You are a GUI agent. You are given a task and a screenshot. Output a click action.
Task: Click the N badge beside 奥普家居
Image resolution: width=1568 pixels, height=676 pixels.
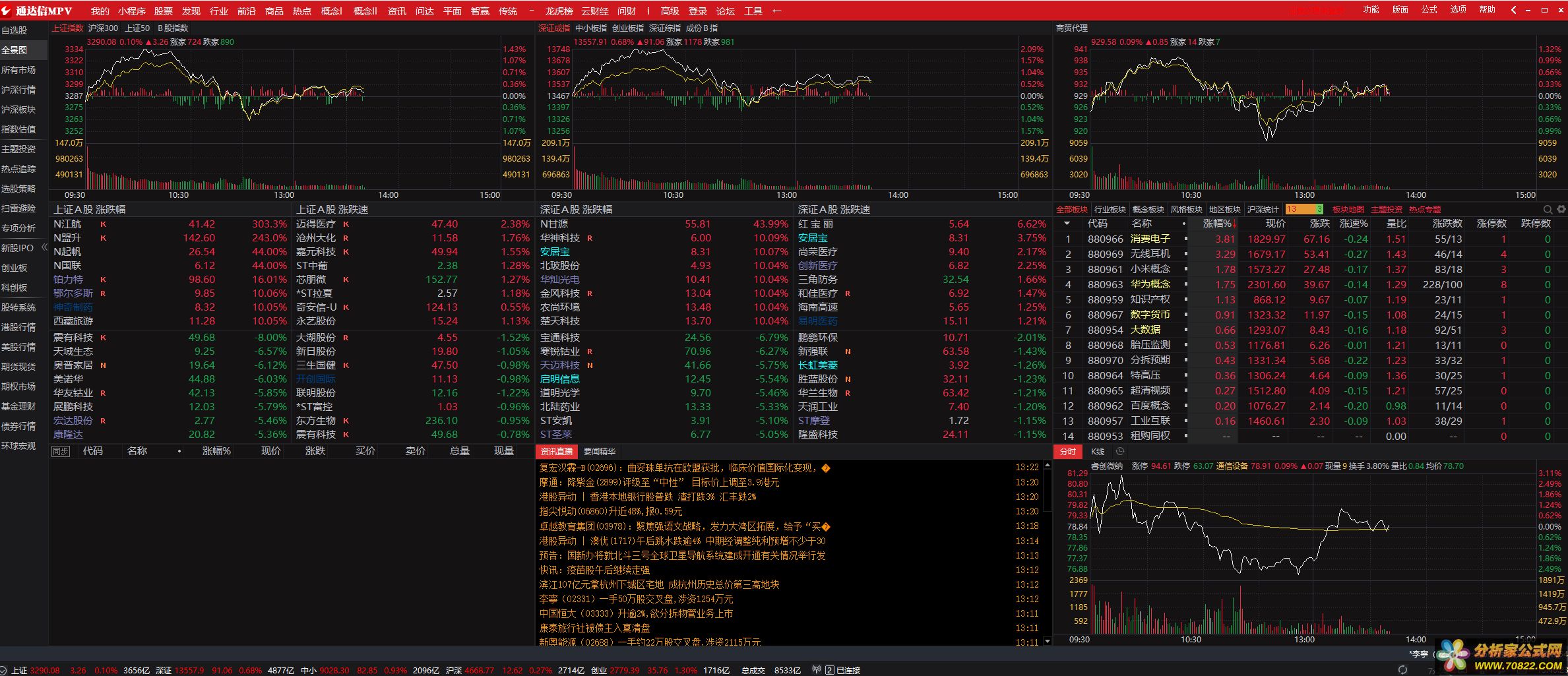[x=103, y=365]
